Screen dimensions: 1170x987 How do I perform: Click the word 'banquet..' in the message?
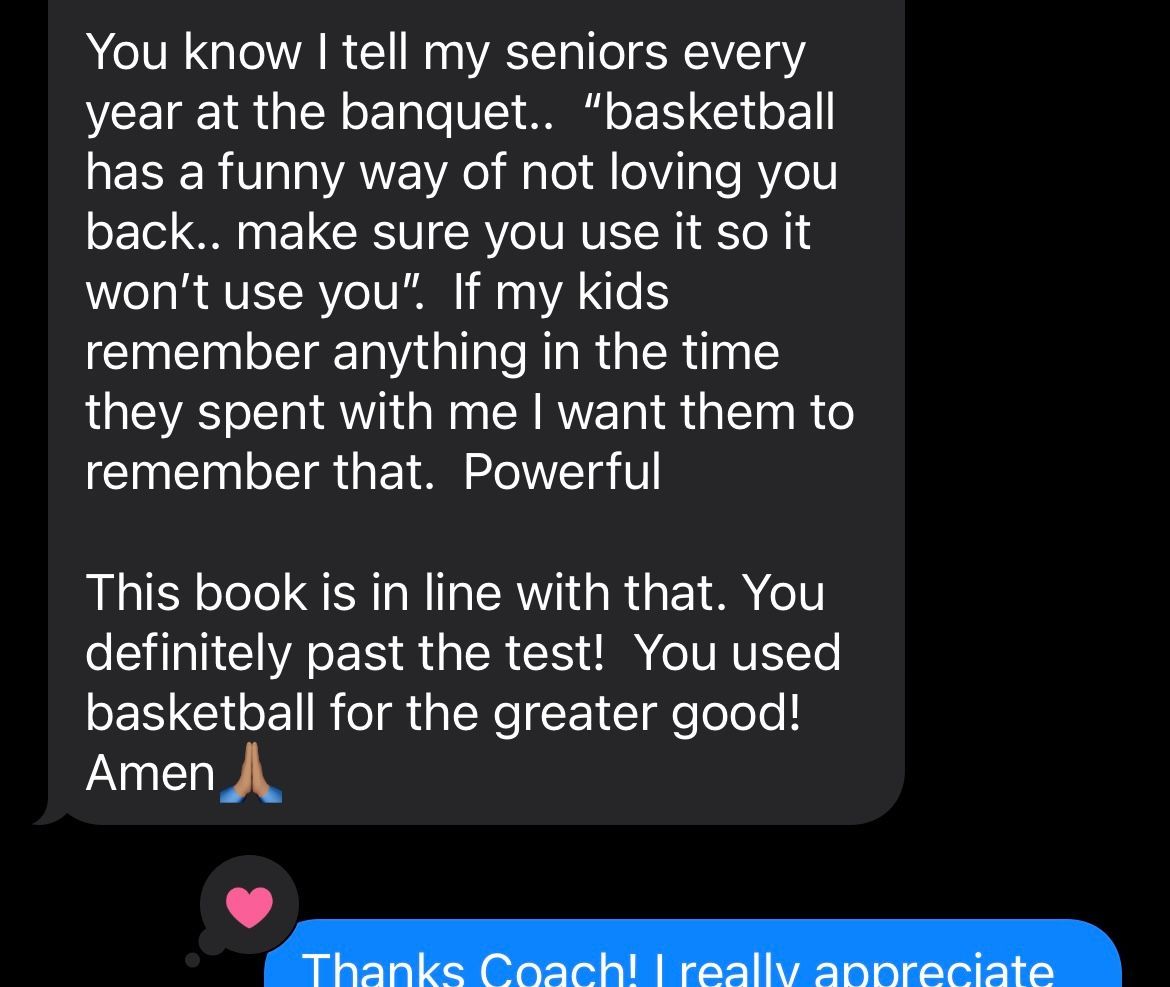point(448,113)
